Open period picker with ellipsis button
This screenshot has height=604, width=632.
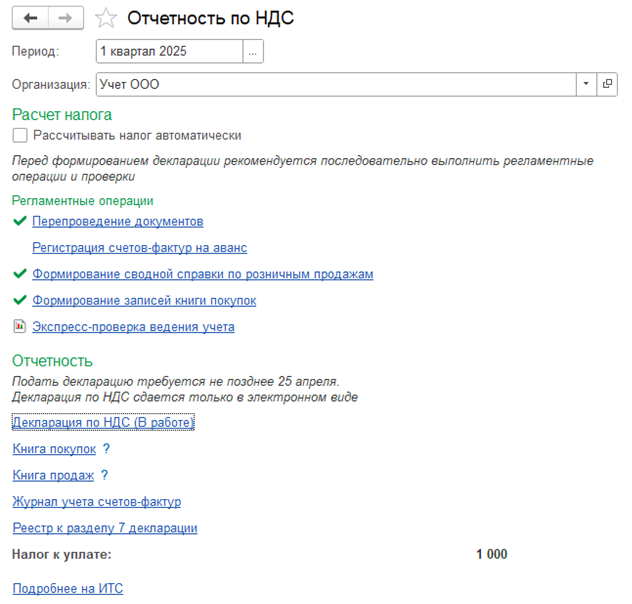pyautogui.click(x=253, y=51)
